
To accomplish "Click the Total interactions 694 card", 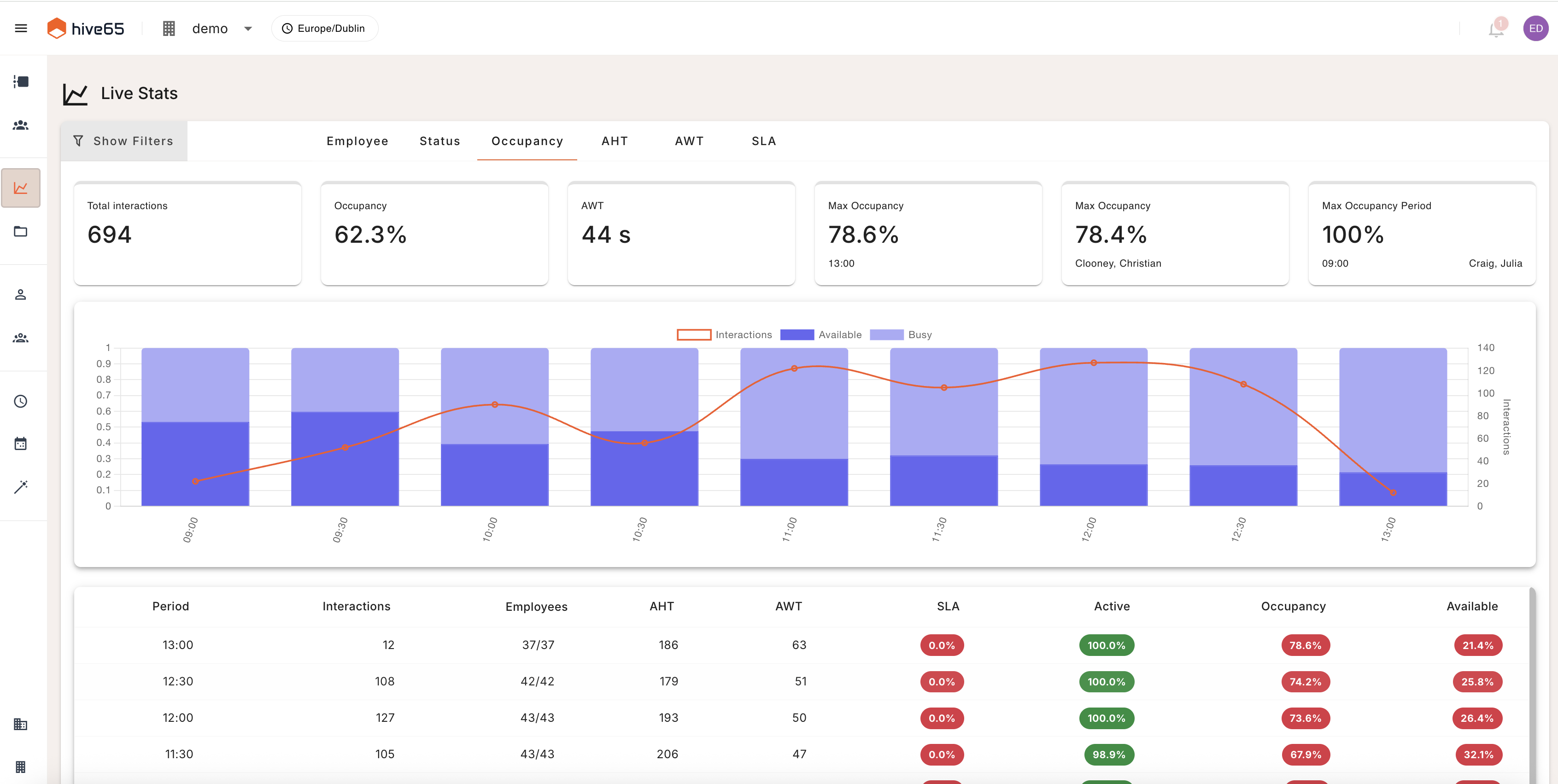I will 187,234.
